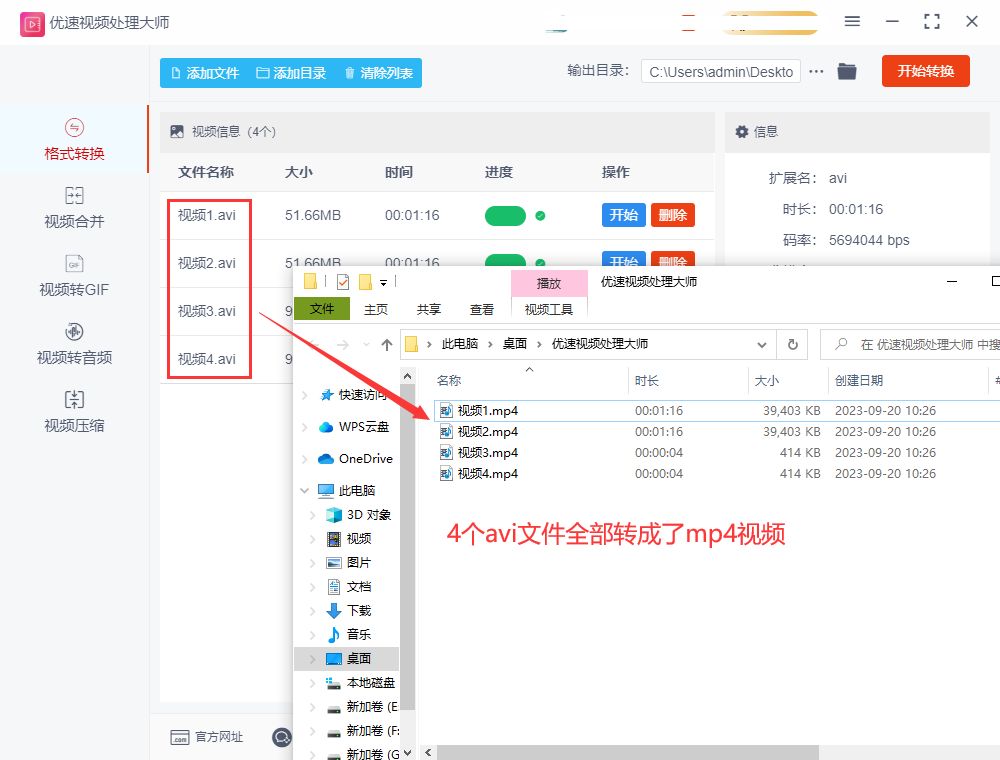Sort by 名称 column header

(x=449, y=381)
